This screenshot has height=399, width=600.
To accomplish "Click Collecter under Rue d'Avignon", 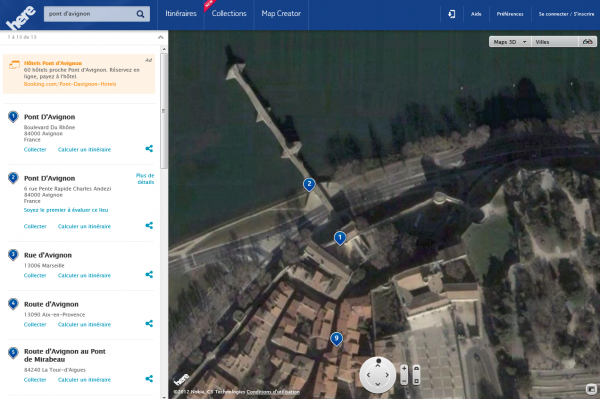I will [35, 275].
